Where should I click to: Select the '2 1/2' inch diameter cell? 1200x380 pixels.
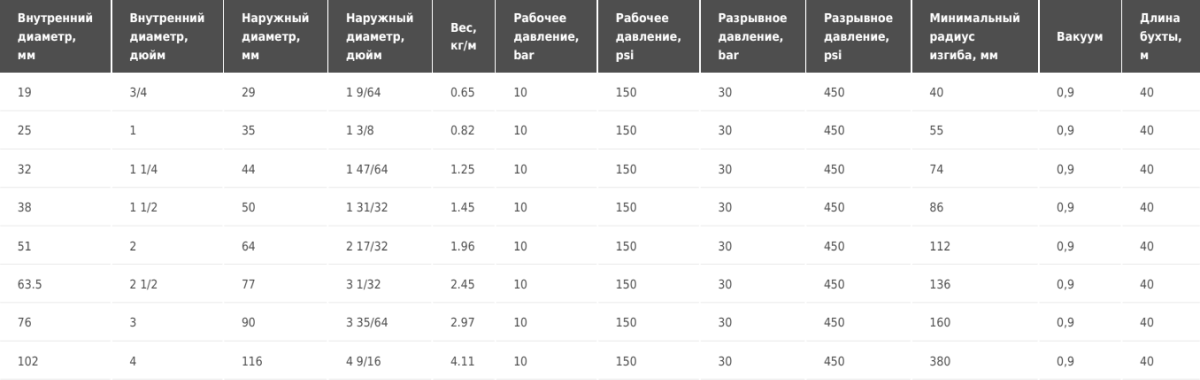(x=144, y=284)
